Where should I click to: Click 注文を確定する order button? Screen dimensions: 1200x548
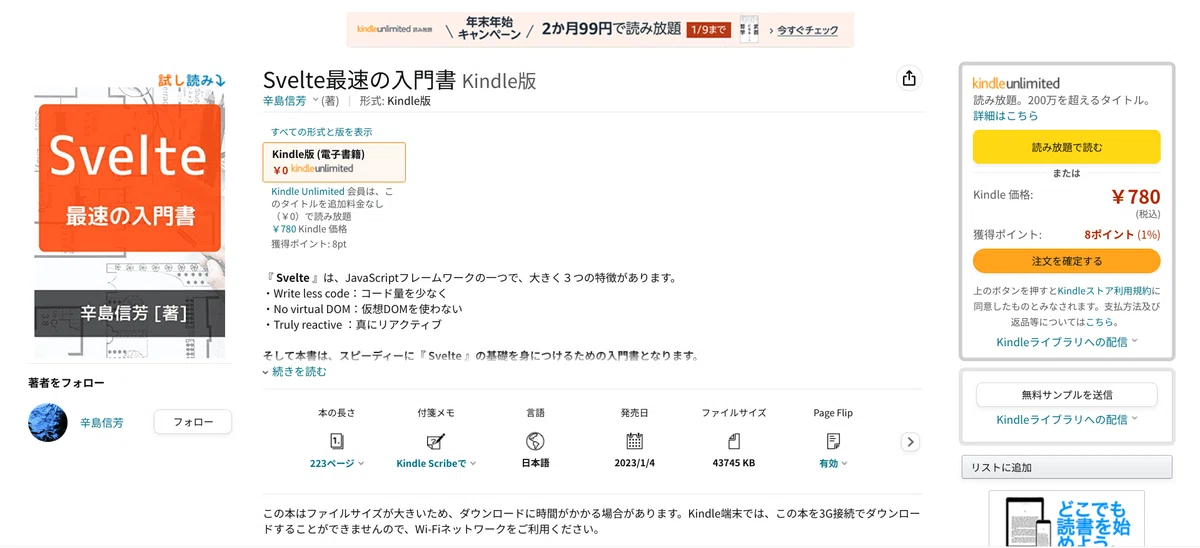1066,261
